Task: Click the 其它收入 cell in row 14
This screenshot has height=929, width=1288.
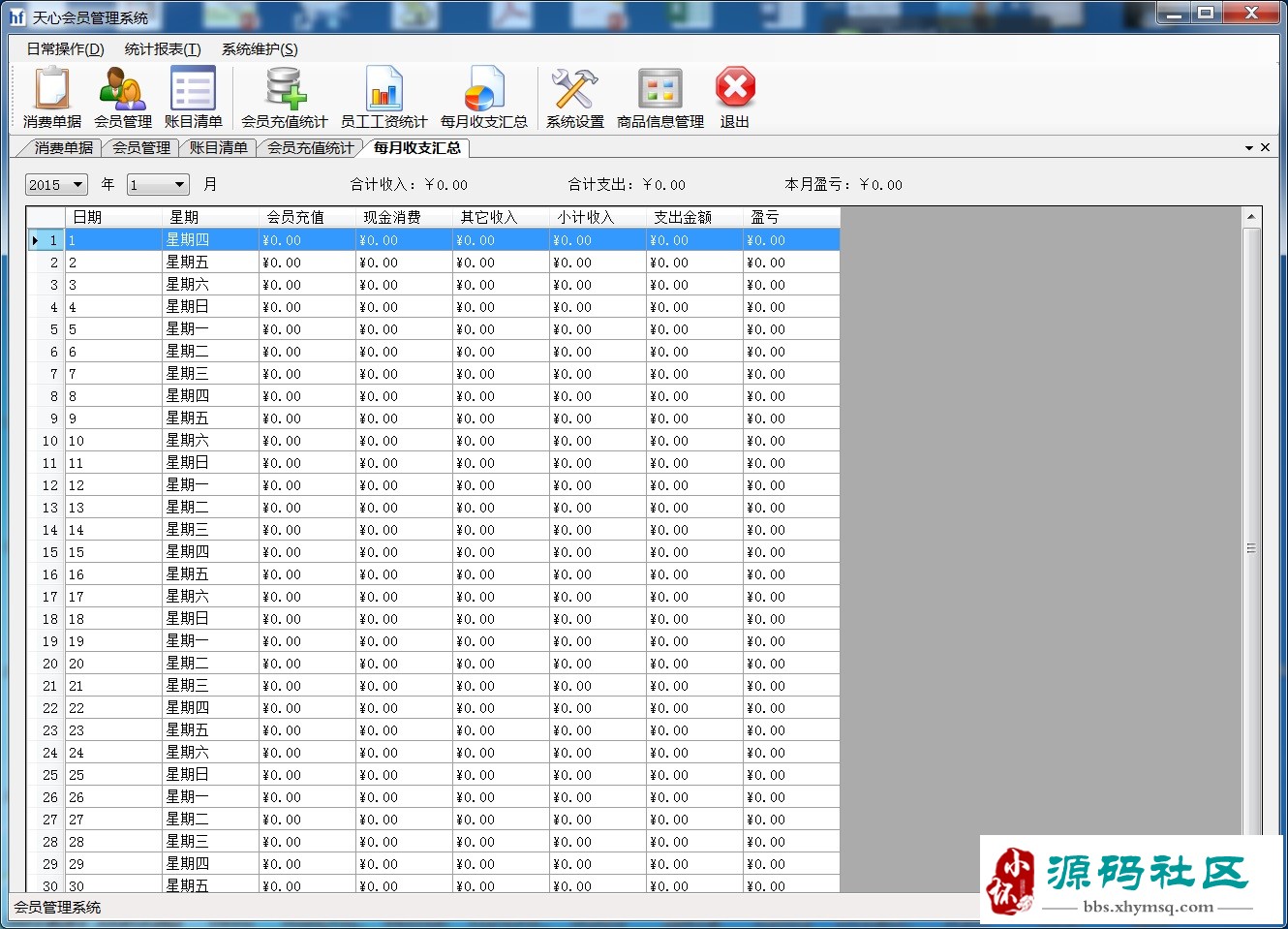Action: pos(501,530)
